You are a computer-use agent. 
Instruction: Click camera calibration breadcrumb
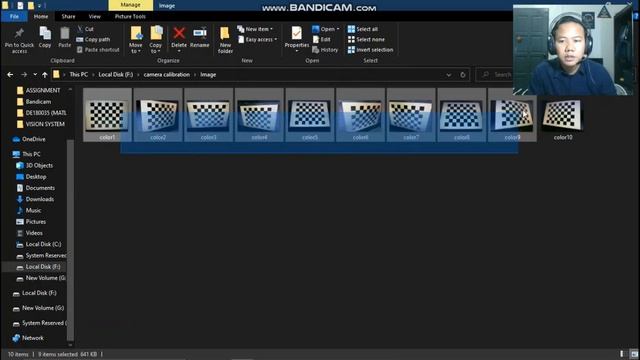tap(167, 75)
